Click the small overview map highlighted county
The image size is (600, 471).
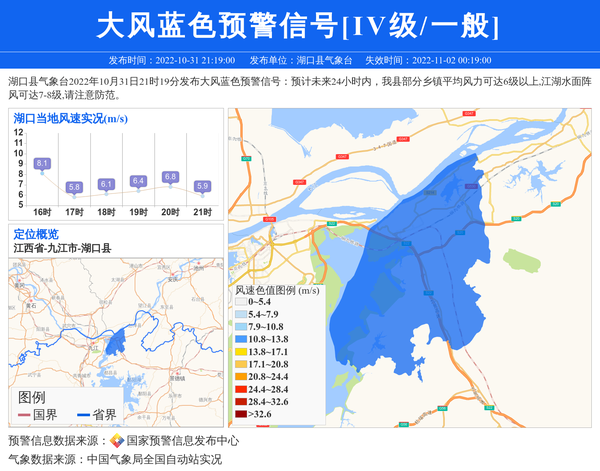(x=116, y=340)
